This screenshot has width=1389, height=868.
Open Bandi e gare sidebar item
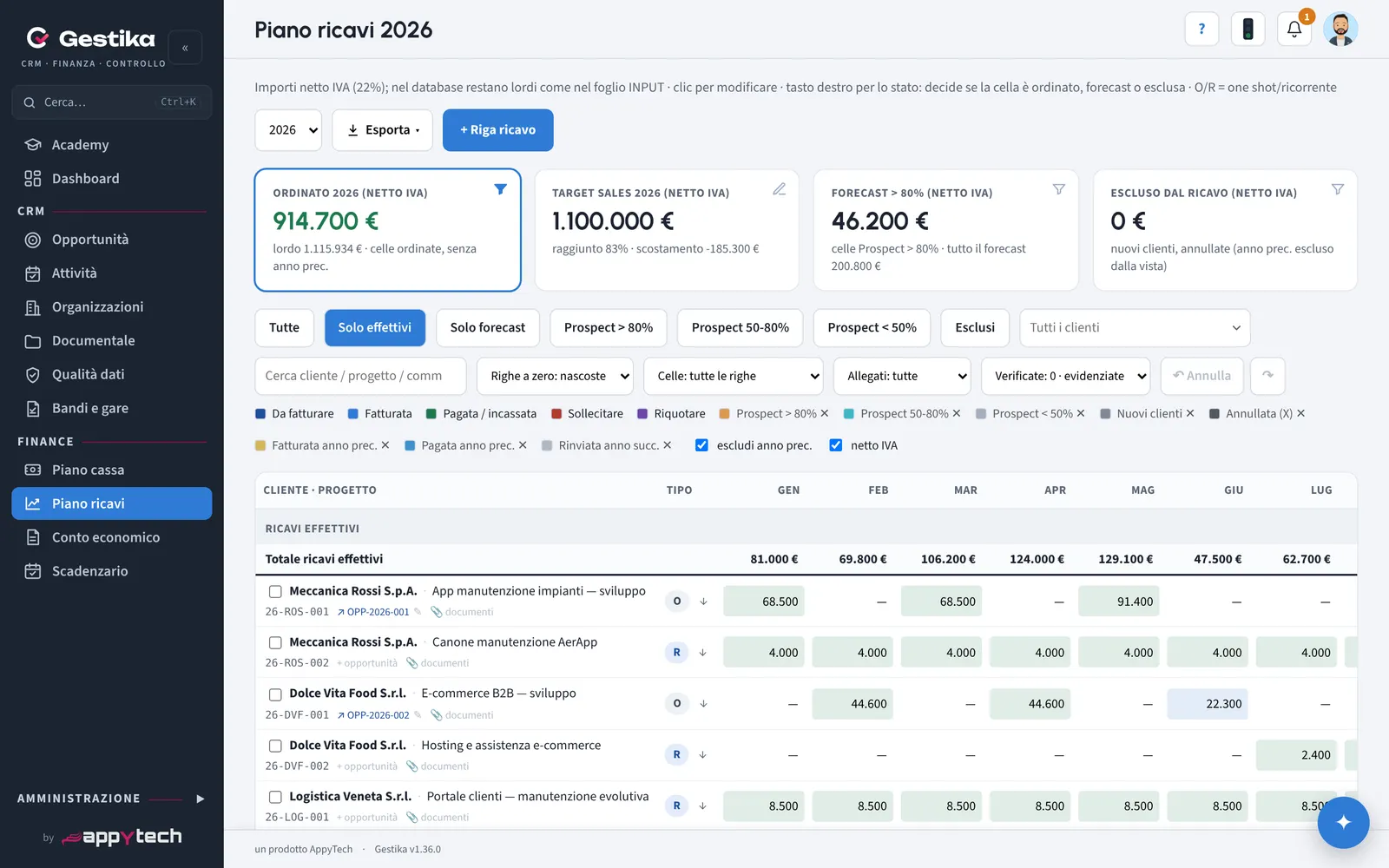[112, 408]
